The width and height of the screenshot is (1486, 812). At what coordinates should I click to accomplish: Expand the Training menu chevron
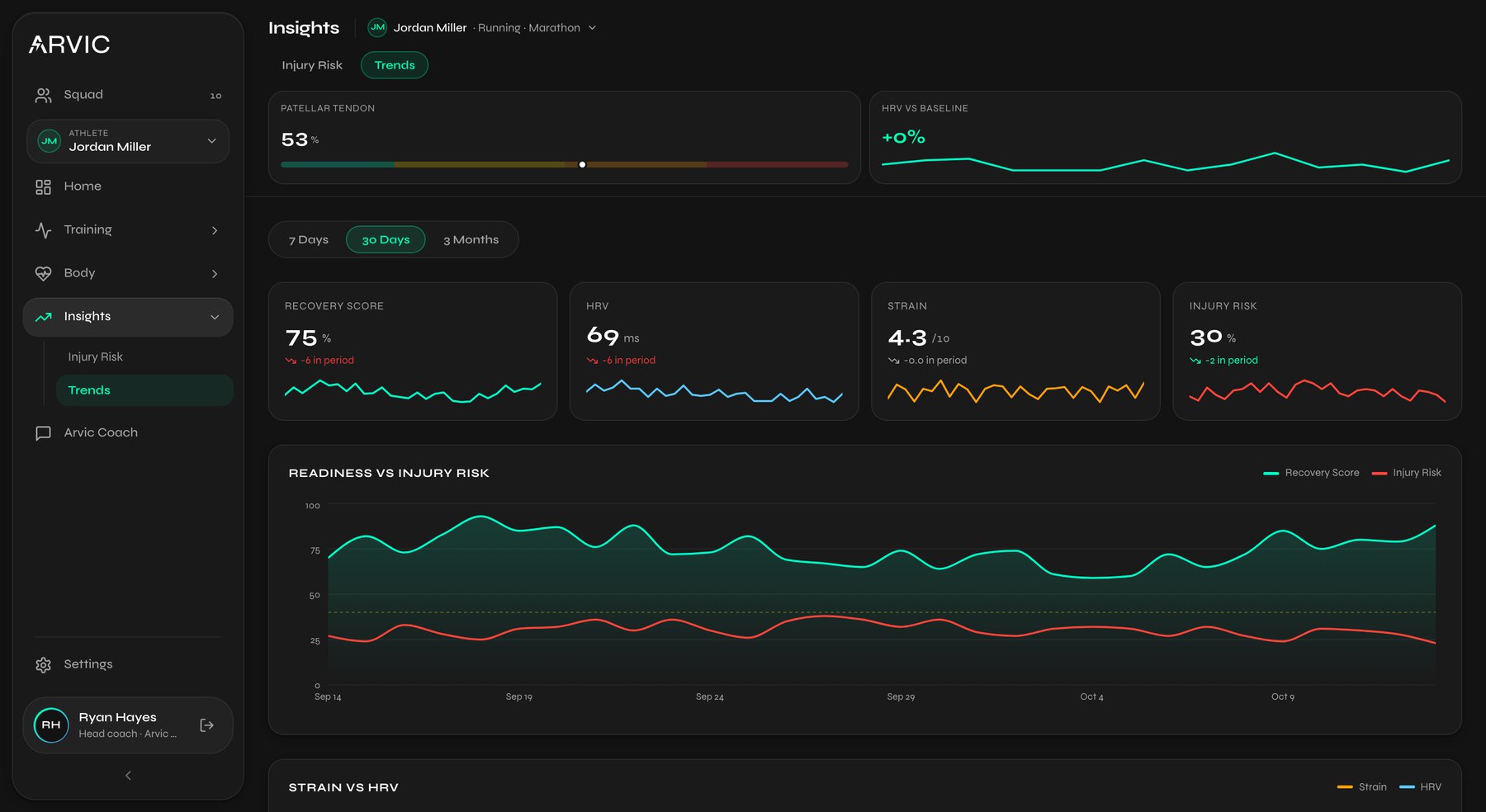[215, 230]
